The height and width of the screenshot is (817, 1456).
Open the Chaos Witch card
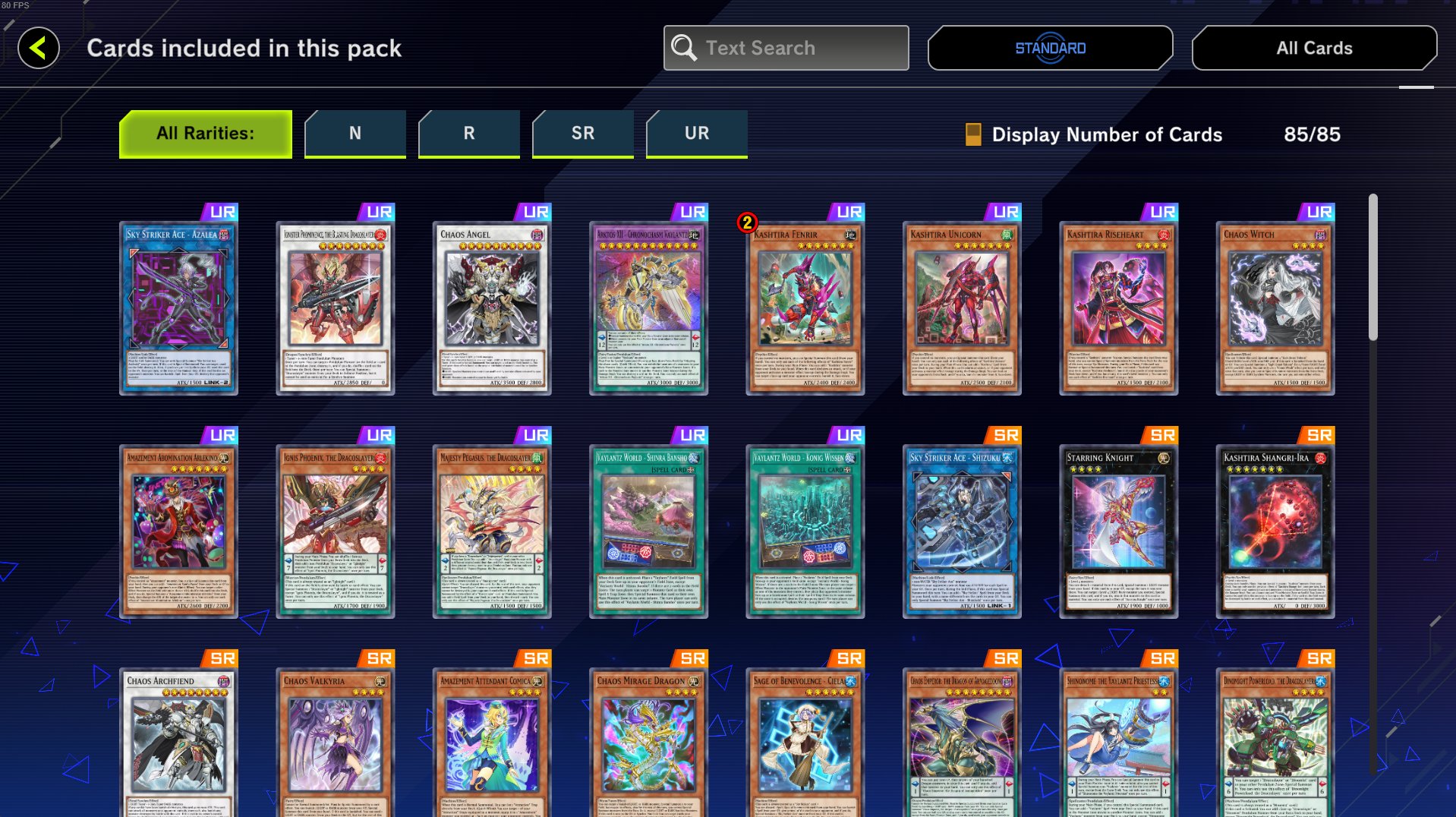pyautogui.click(x=1275, y=308)
